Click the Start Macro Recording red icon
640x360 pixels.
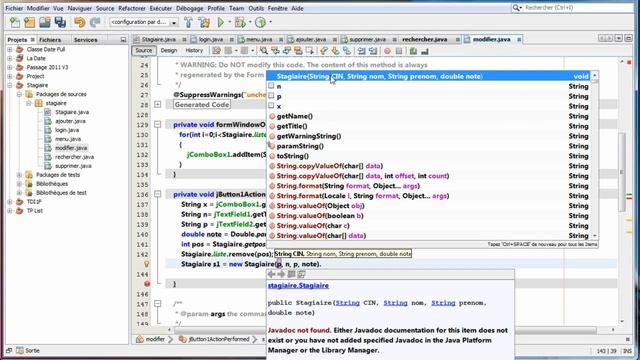(x=387, y=51)
